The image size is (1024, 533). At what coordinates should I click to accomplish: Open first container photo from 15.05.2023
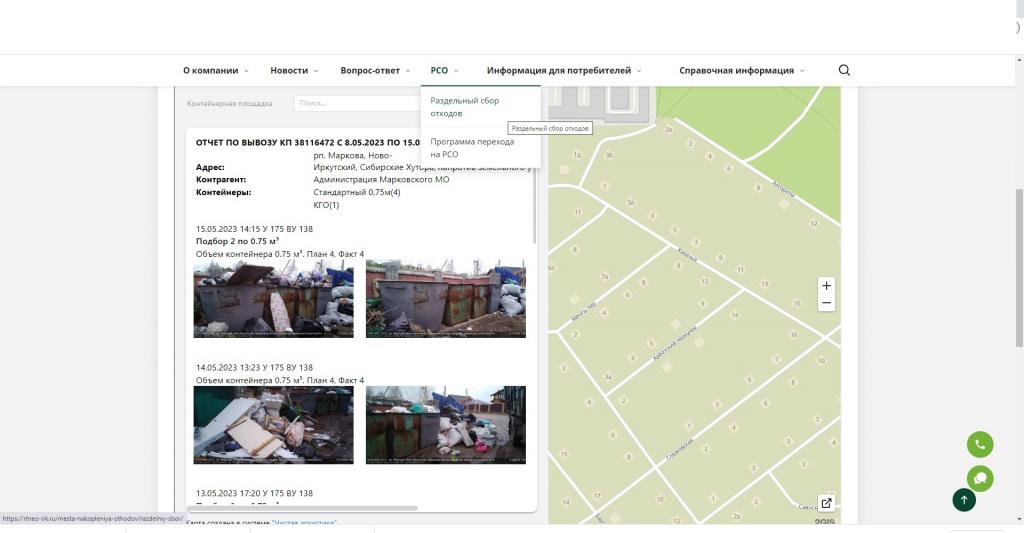coord(273,299)
